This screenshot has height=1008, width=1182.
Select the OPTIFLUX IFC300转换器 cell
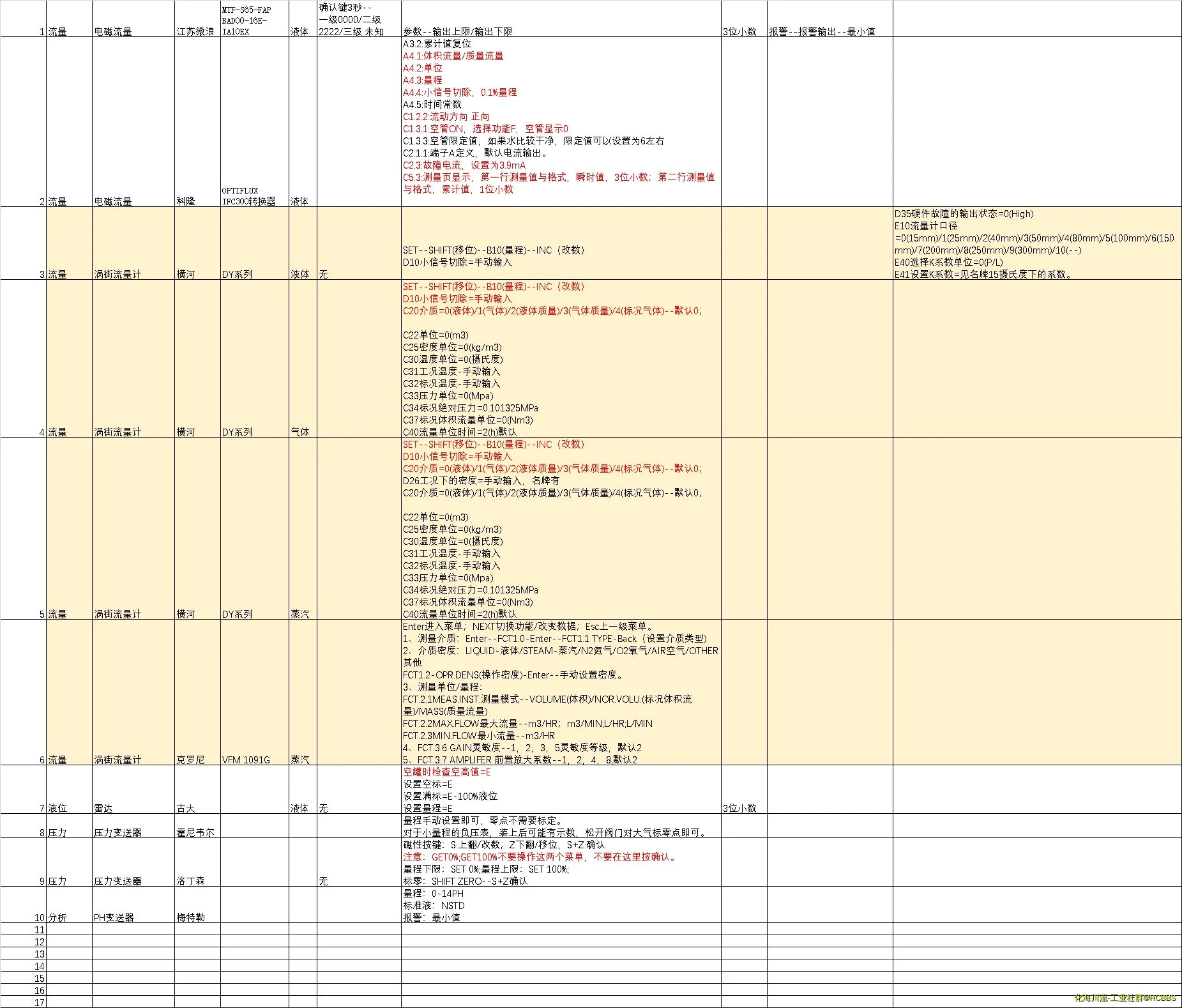(x=255, y=122)
